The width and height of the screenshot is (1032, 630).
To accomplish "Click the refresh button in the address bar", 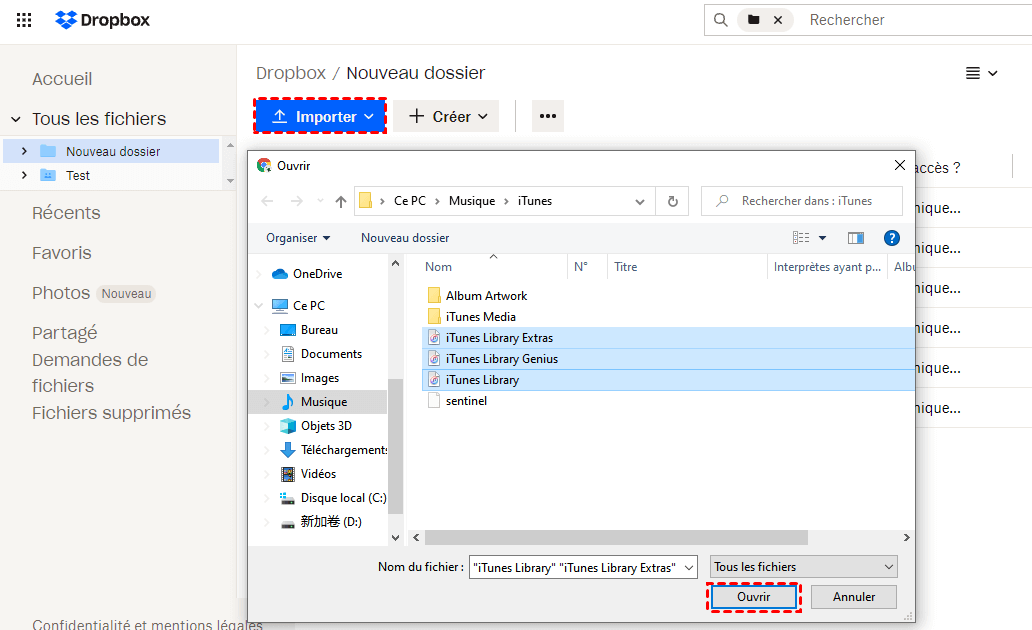I will point(672,201).
